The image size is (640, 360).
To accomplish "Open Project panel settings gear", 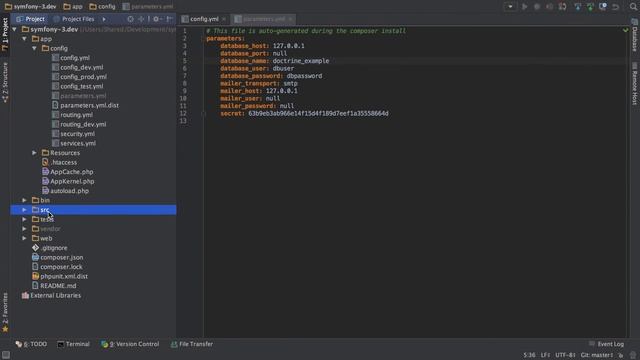I will pyautogui.click(x=156, y=19).
